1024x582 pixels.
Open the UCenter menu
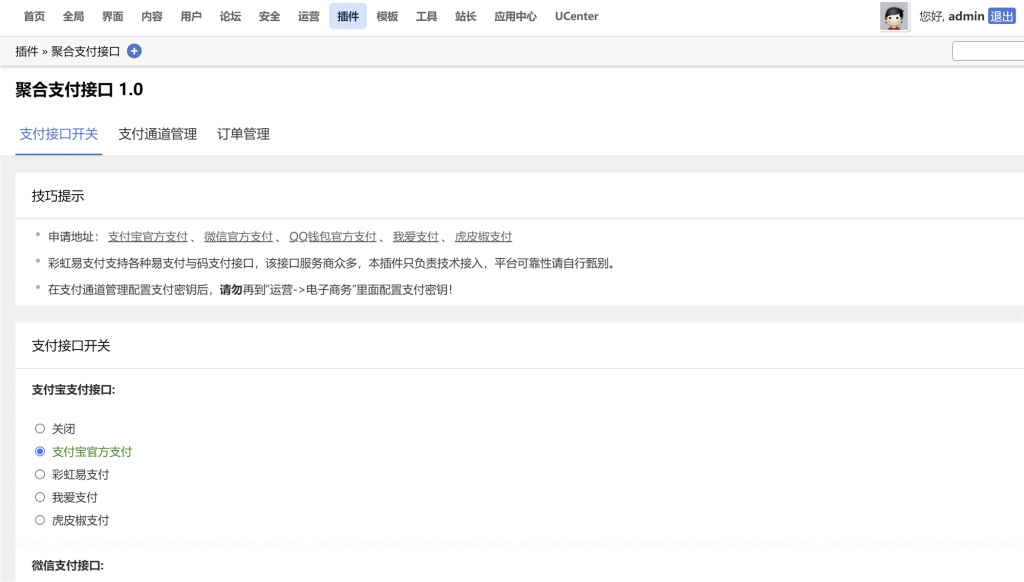[576, 16]
